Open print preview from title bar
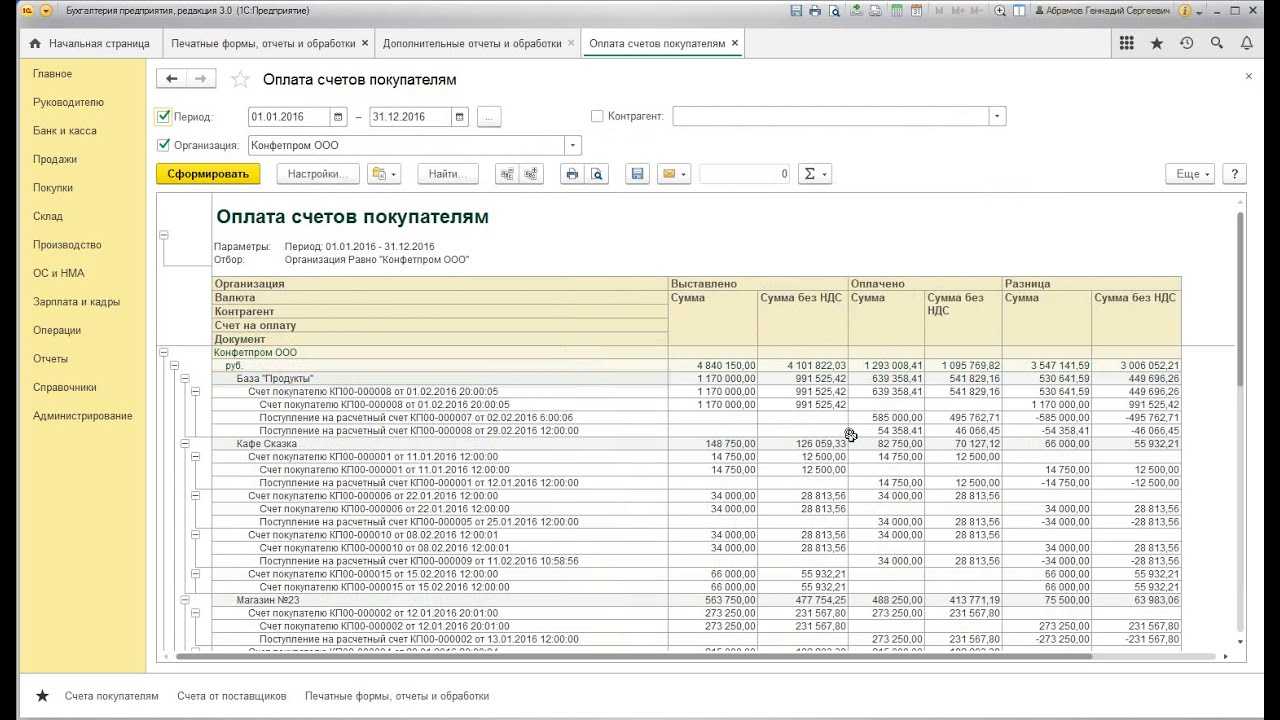 point(834,11)
